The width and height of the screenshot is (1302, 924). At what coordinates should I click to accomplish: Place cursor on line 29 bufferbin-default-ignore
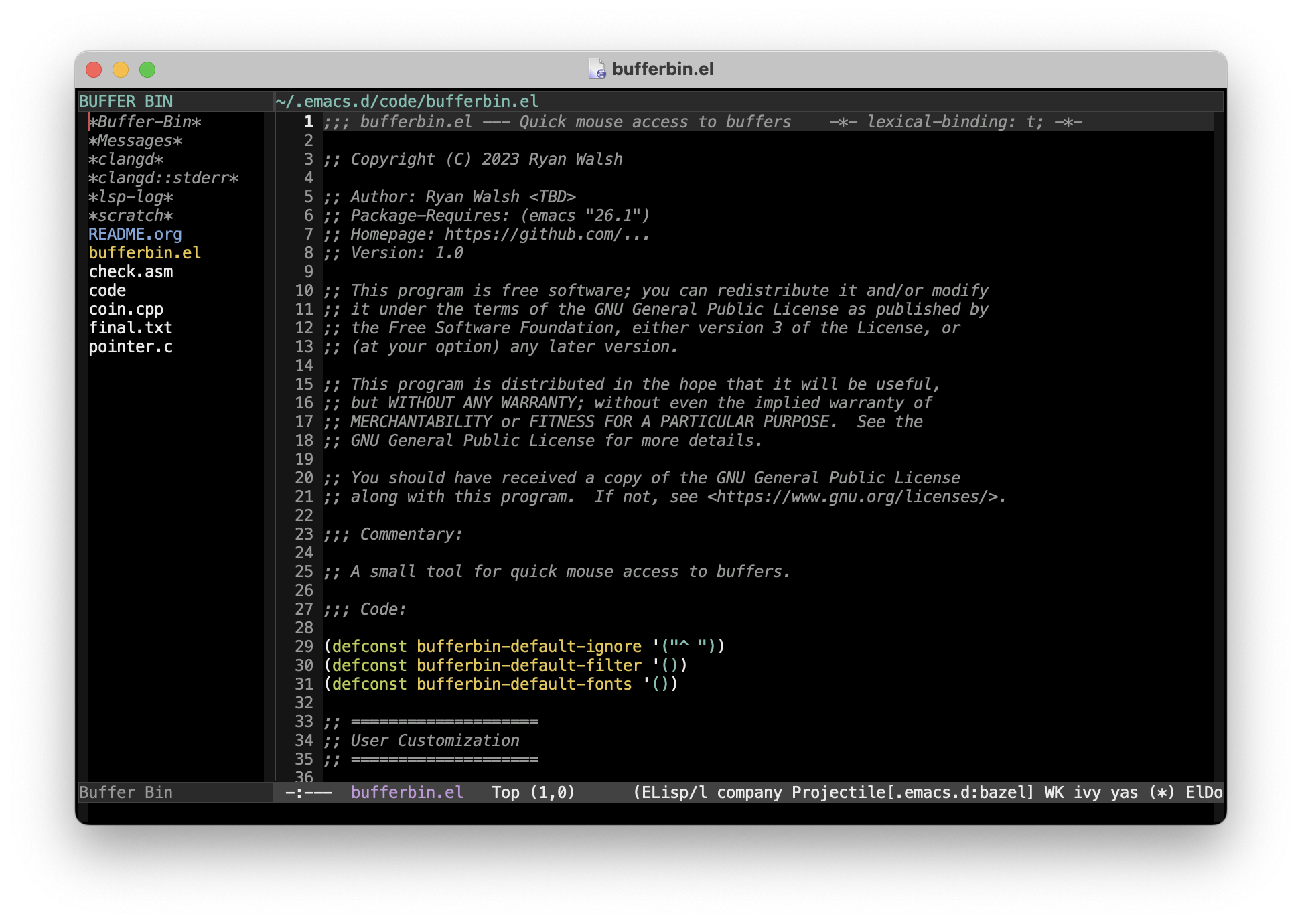tap(529, 647)
